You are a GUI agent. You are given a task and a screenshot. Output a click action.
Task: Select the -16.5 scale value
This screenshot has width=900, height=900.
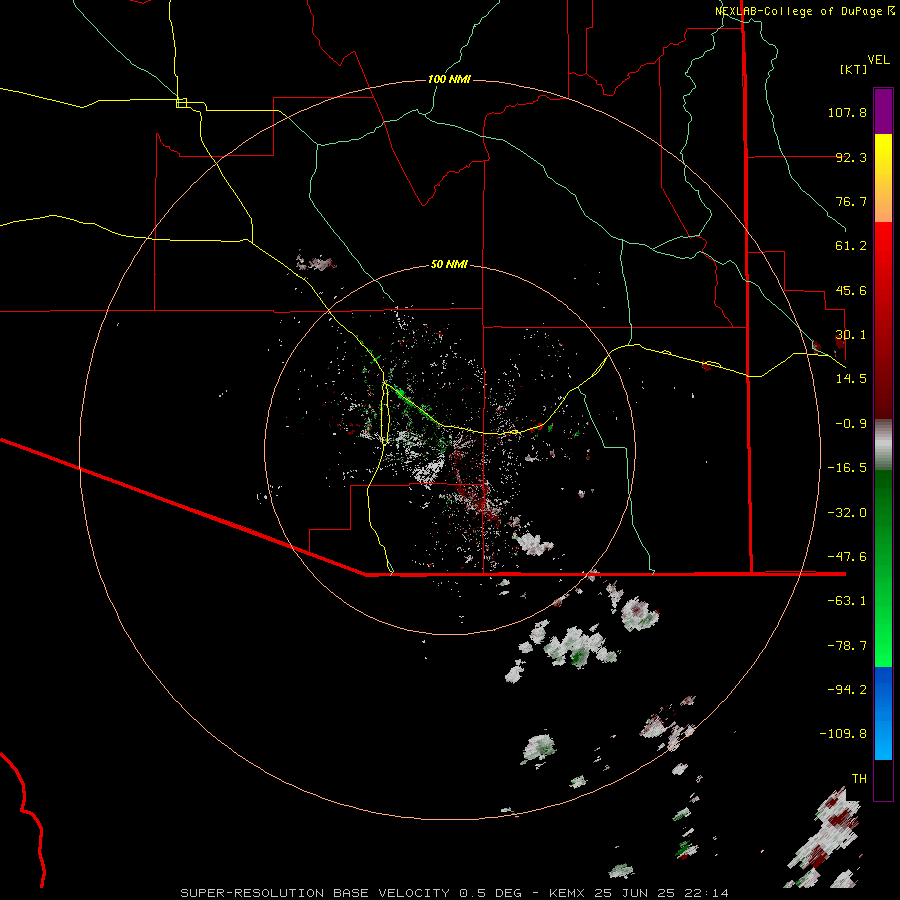(847, 468)
